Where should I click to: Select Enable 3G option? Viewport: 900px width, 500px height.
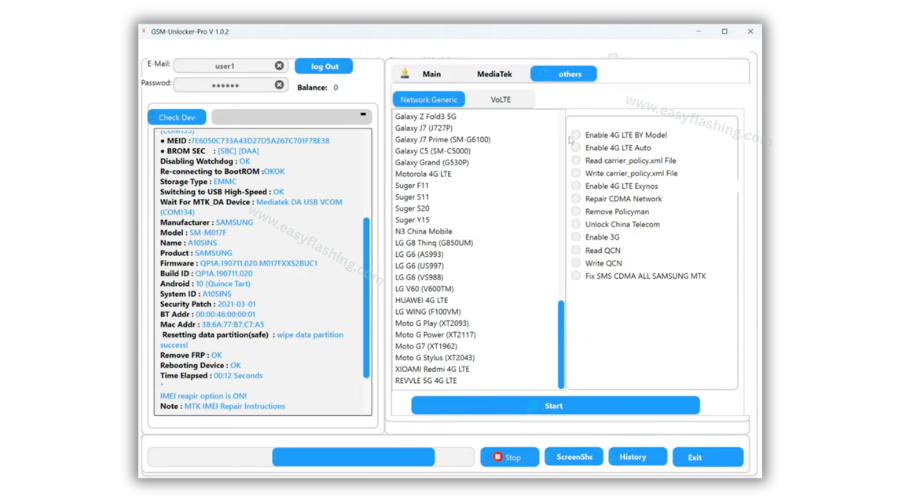(576, 237)
